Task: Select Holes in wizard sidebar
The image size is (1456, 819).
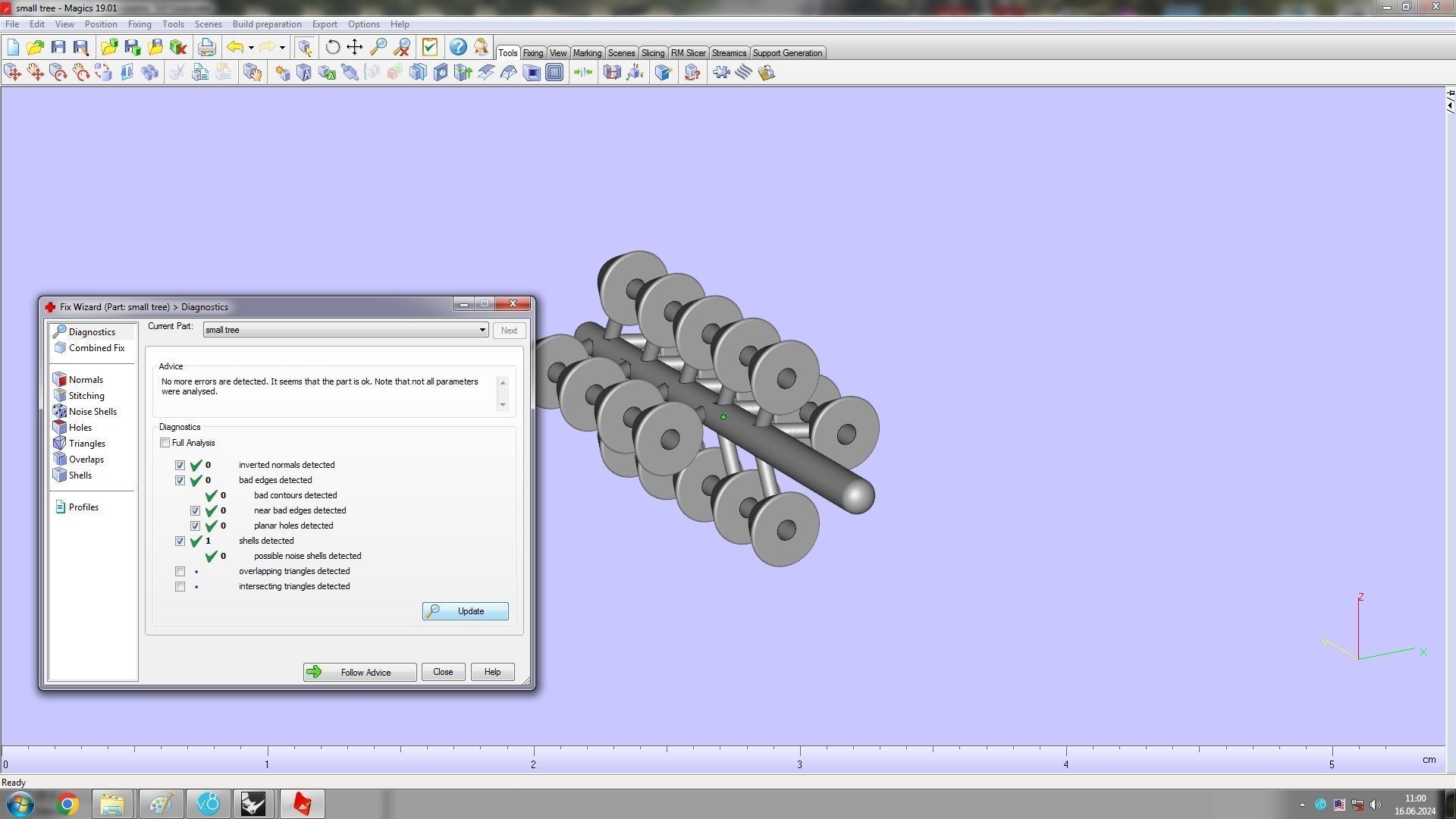Action: click(x=73, y=428)
